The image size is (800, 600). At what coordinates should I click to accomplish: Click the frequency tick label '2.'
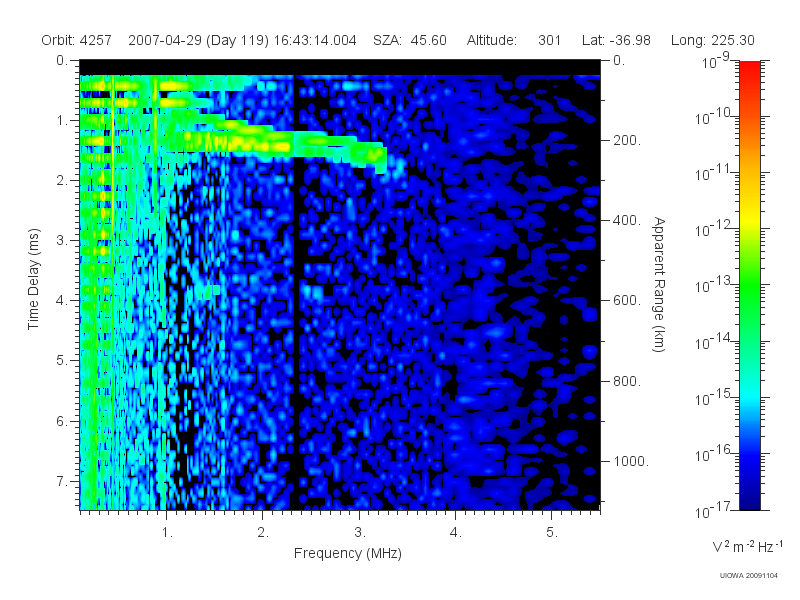(263, 533)
